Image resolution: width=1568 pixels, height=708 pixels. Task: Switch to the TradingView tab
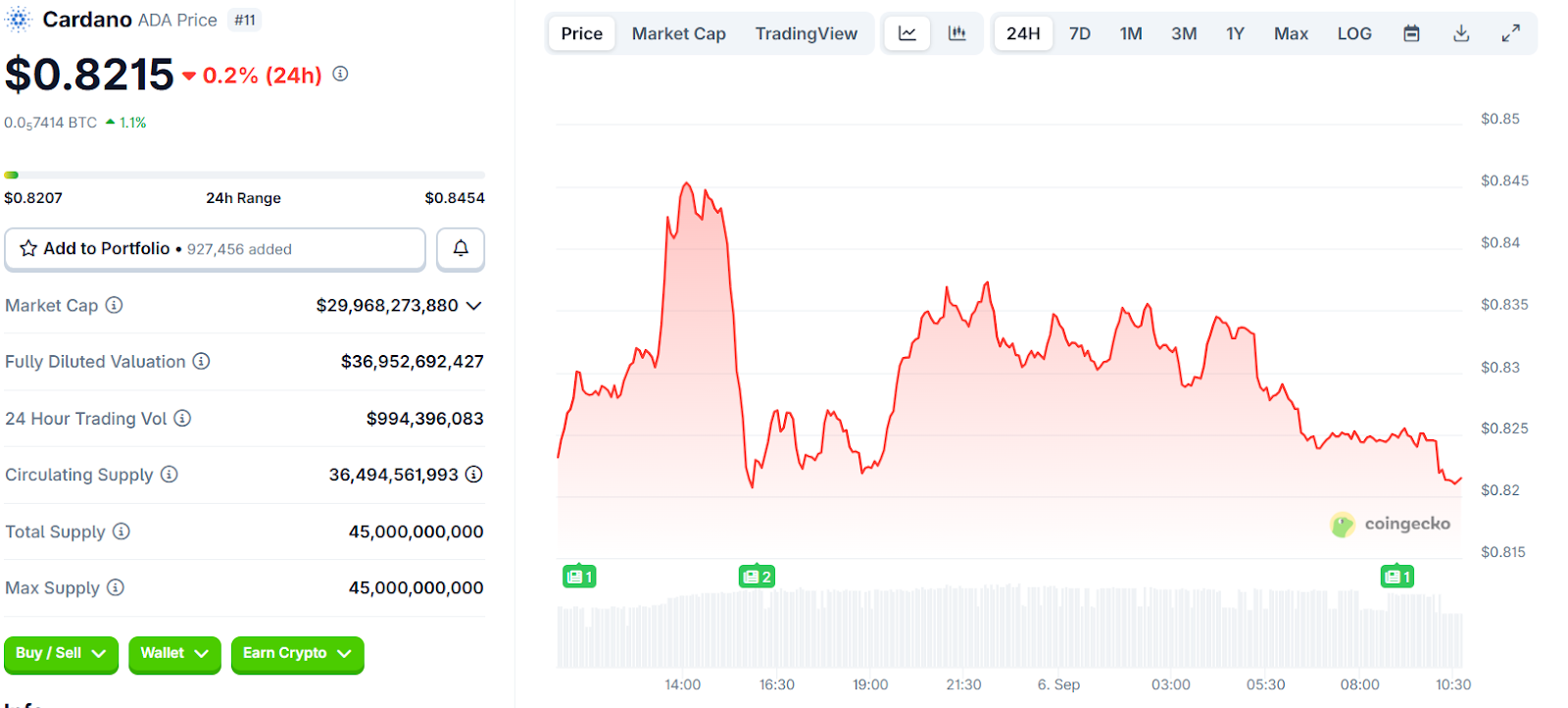[x=806, y=33]
